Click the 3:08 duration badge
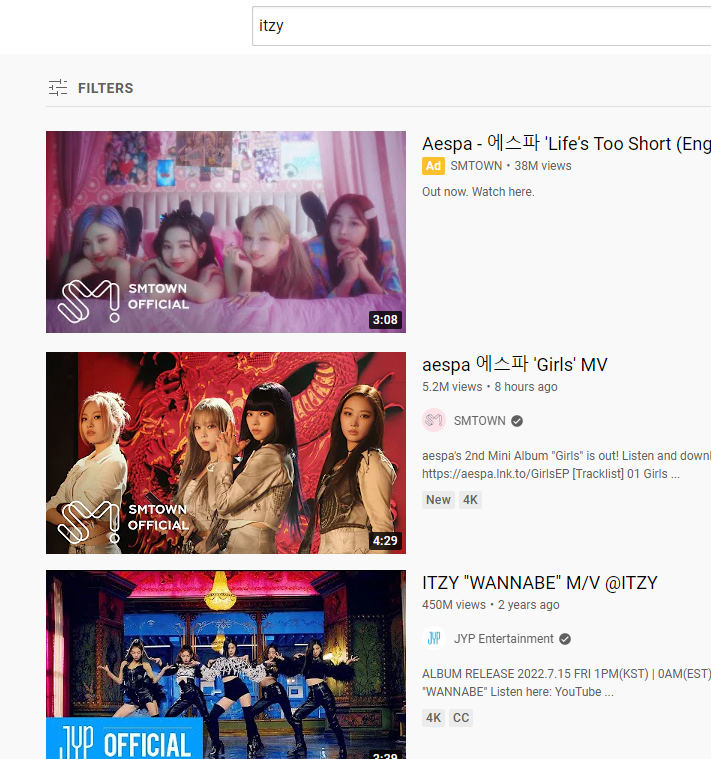Viewport: 711px width, 759px height. pyautogui.click(x=385, y=319)
